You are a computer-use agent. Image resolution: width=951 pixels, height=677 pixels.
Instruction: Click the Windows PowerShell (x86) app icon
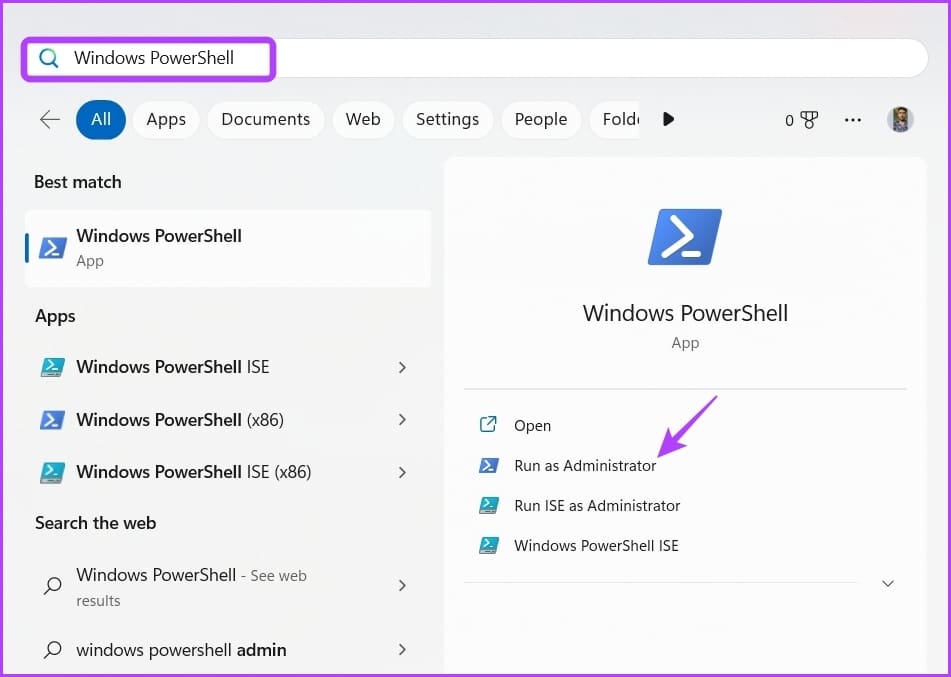[x=53, y=420]
